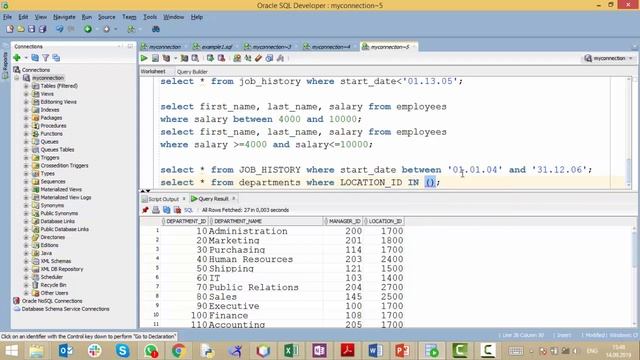This screenshot has width=640, height=360.
Task: Open SQL History icon
Action: click(x=269, y=58)
